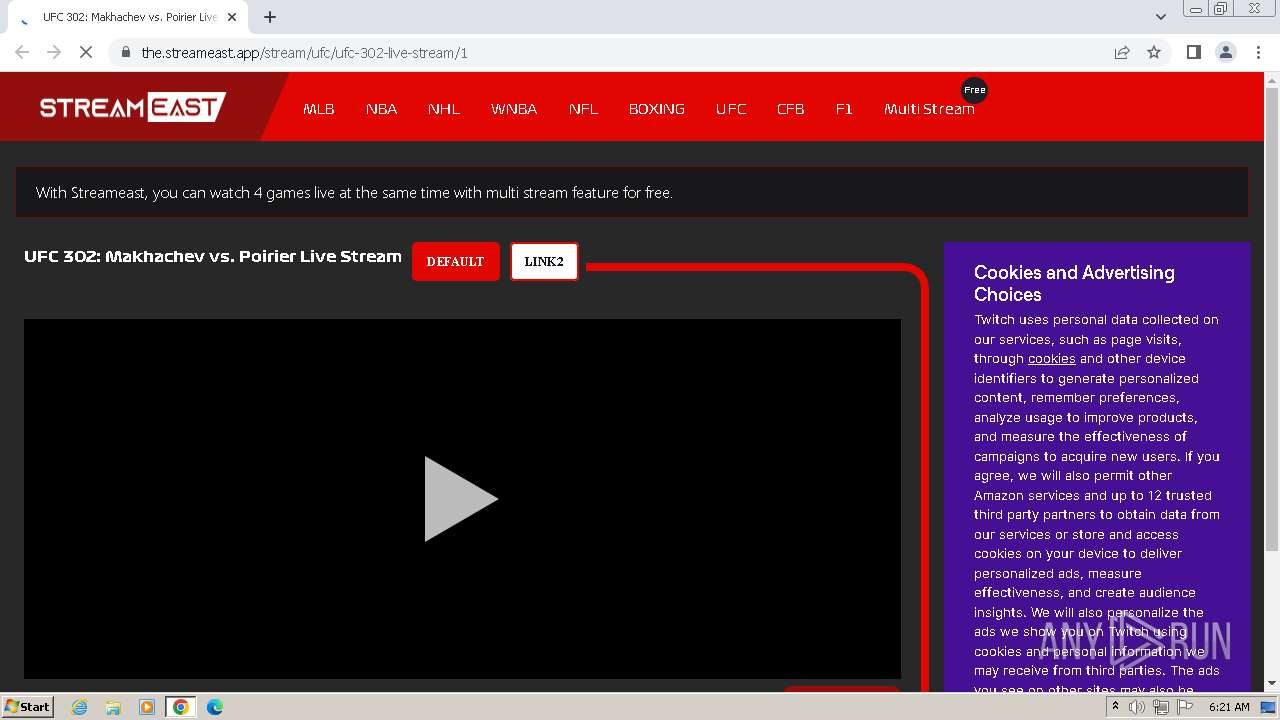
Task: Close the UFC 302 browser tab
Action: point(232,17)
